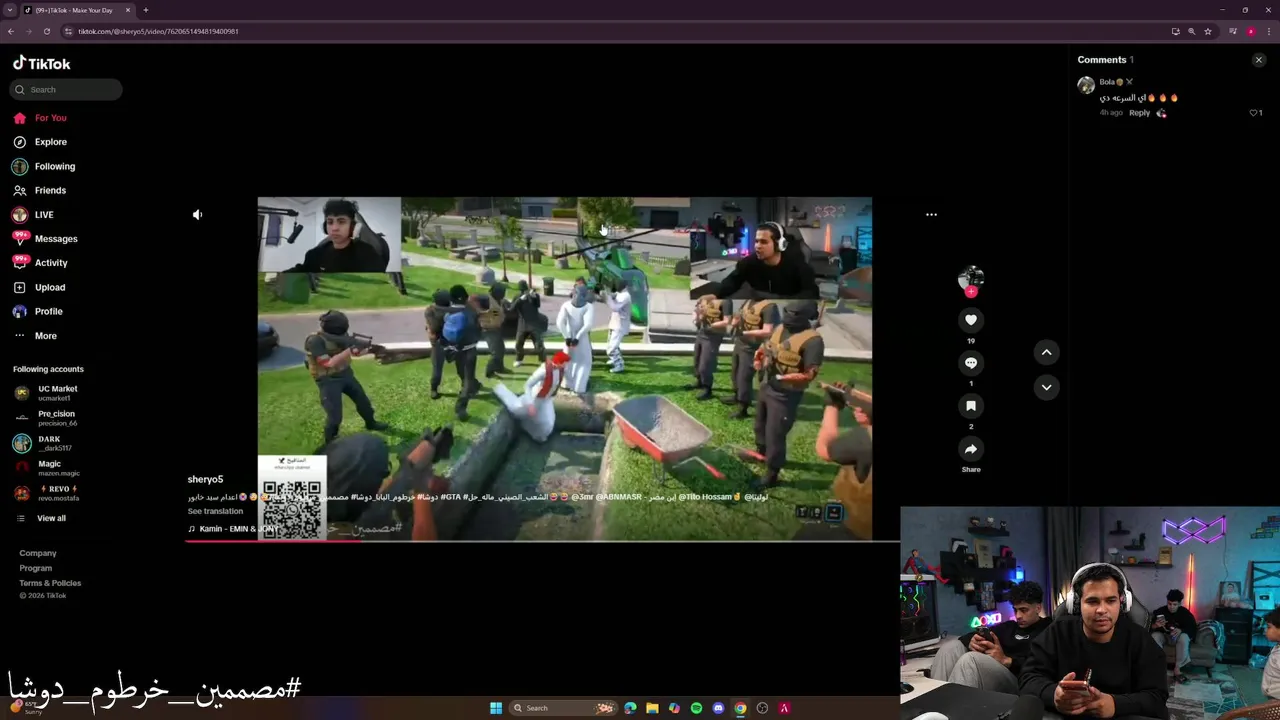Install app from address bar icon
Screen dimensions: 1280x720
coord(1175,31)
